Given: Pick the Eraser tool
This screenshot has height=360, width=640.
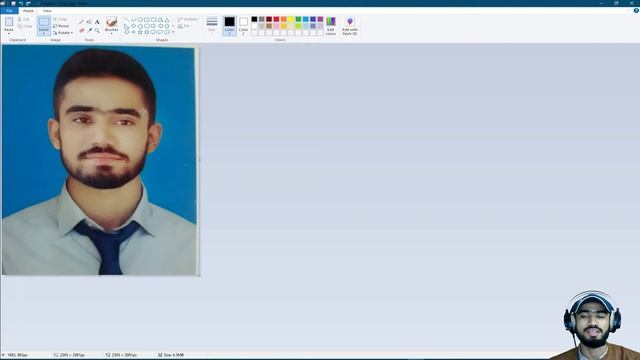Looking at the screenshot, I should tap(81, 30).
